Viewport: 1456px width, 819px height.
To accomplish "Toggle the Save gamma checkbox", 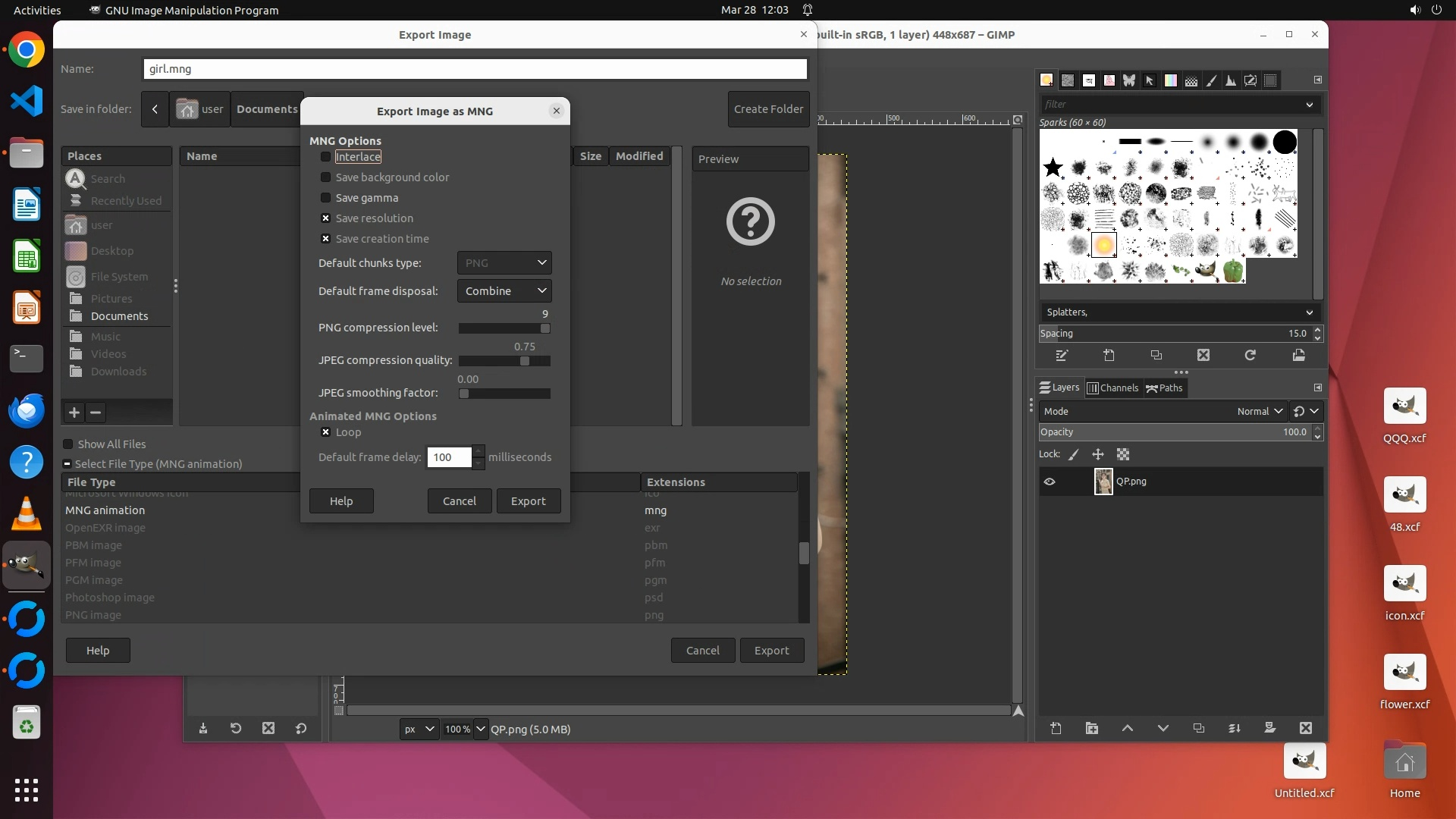I will 326,198.
